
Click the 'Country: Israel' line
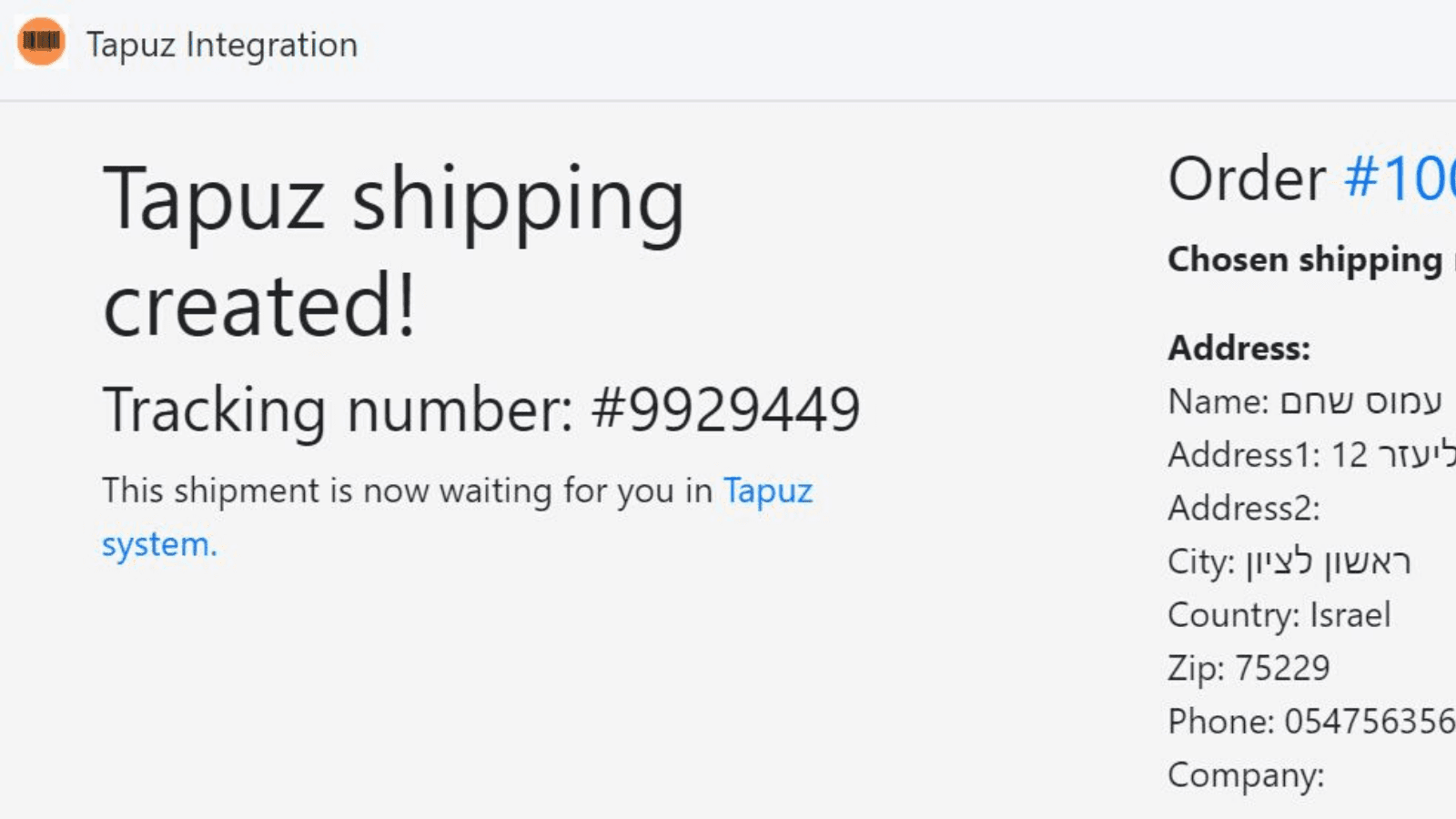point(1279,615)
